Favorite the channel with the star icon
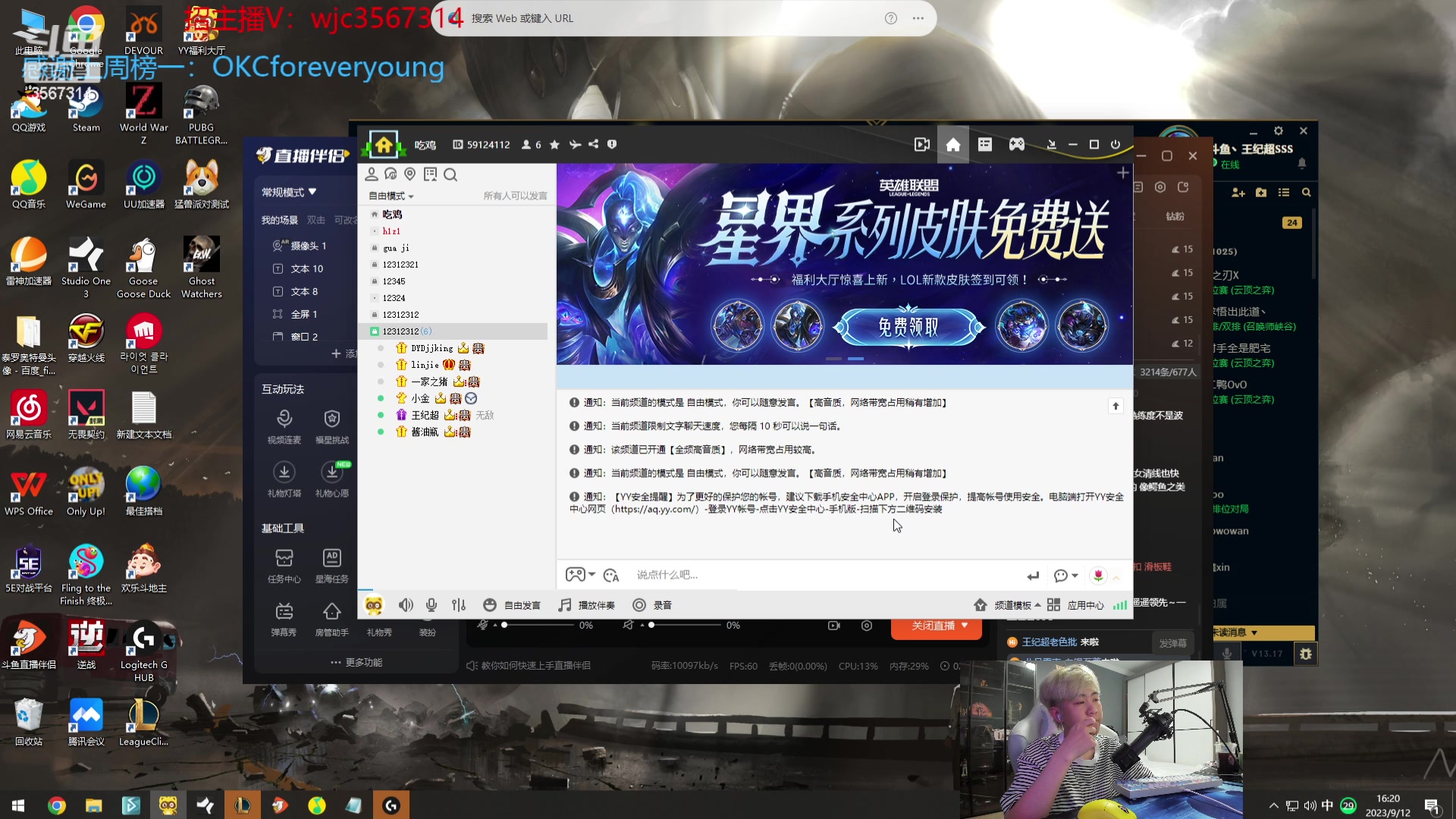Image resolution: width=1456 pixels, height=819 pixels. [554, 144]
